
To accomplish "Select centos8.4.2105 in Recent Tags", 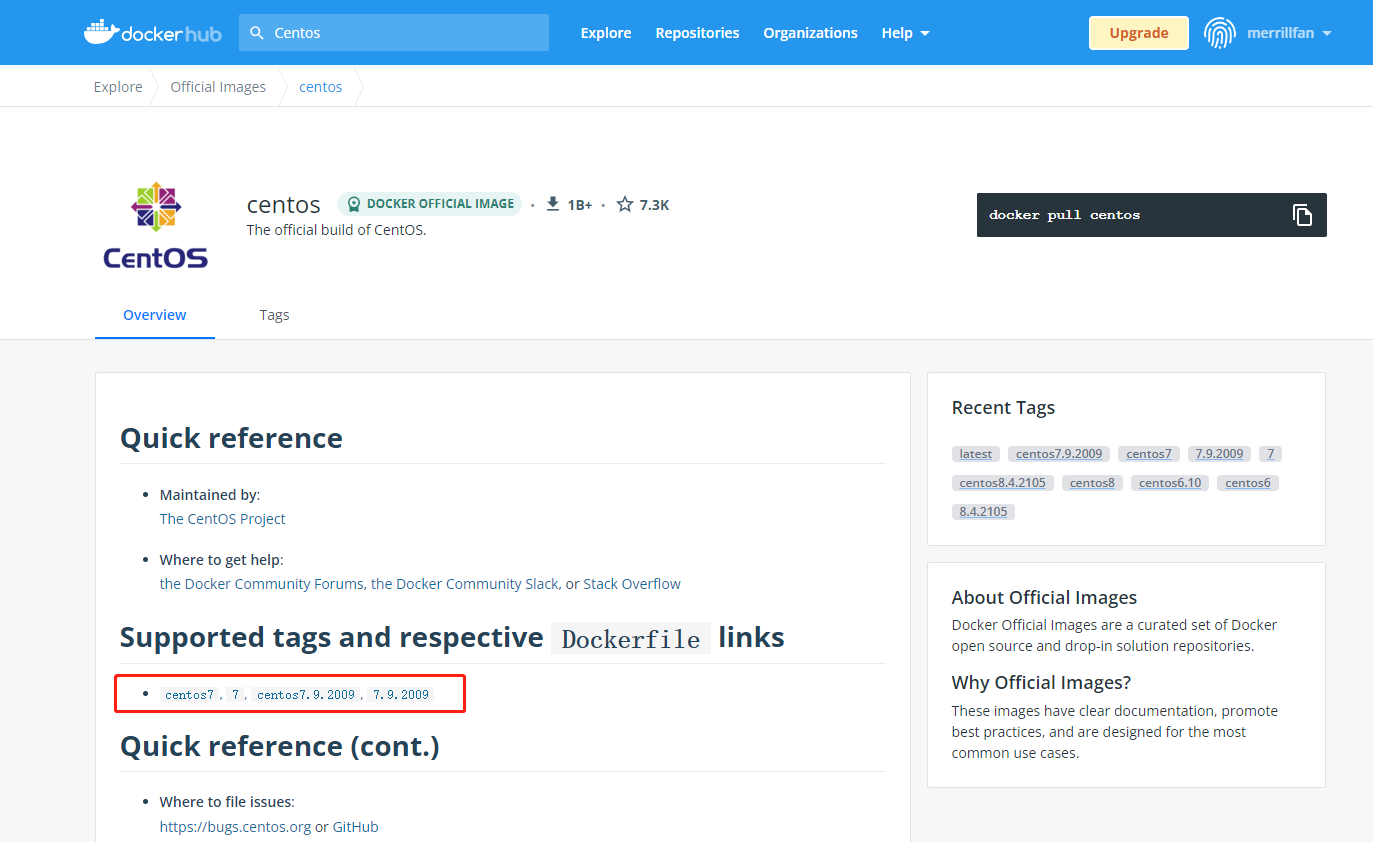I will tap(1003, 483).
